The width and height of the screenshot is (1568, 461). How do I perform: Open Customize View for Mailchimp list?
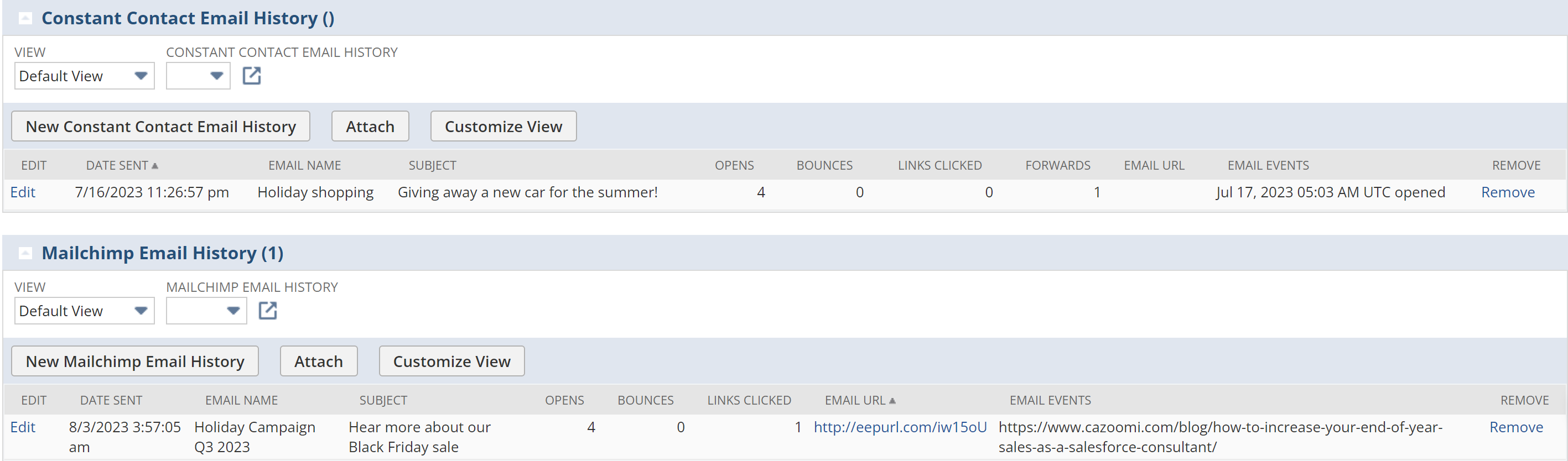click(x=451, y=362)
